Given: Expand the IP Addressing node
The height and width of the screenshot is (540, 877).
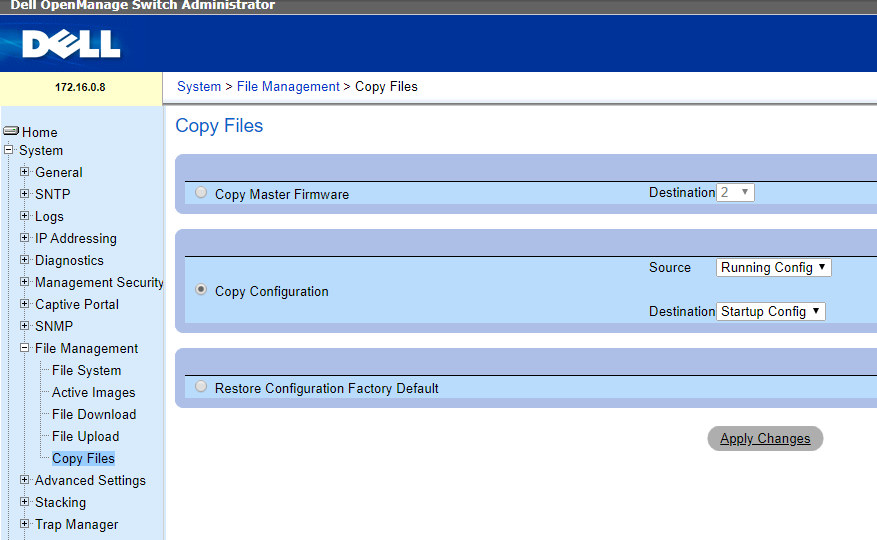Looking at the screenshot, I should pos(25,238).
